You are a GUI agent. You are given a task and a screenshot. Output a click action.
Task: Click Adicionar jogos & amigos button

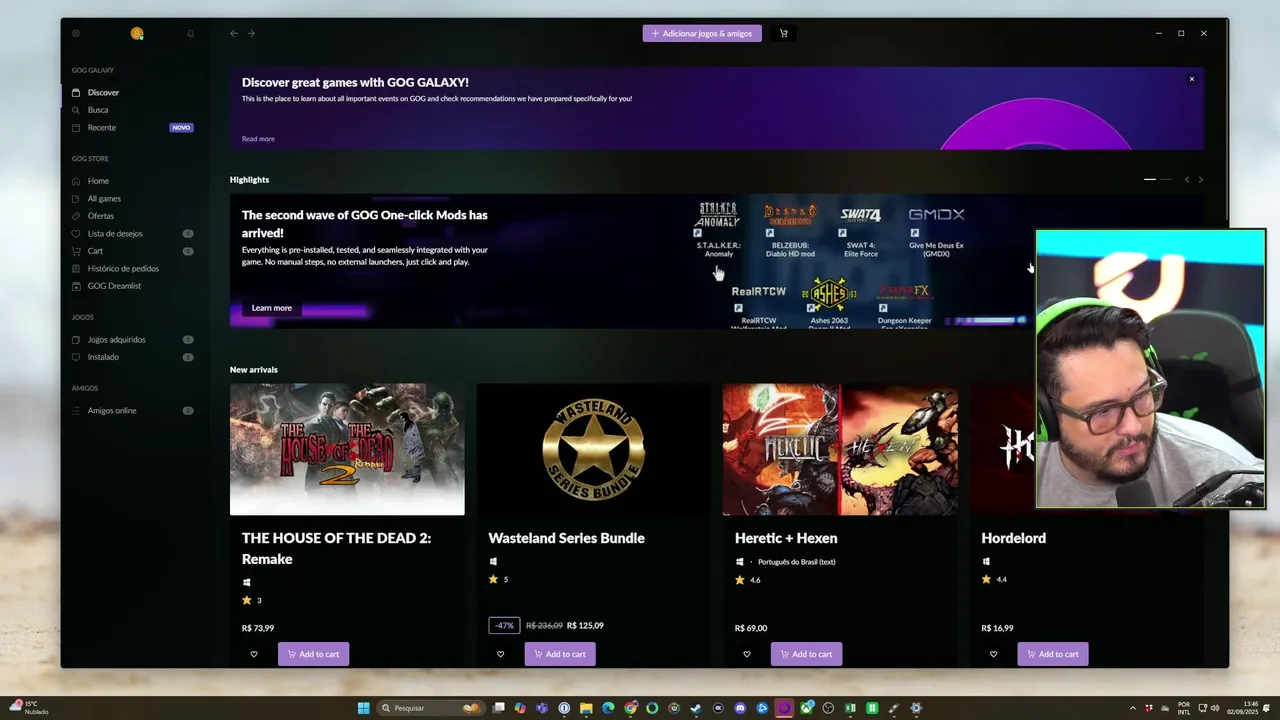click(x=702, y=33)
